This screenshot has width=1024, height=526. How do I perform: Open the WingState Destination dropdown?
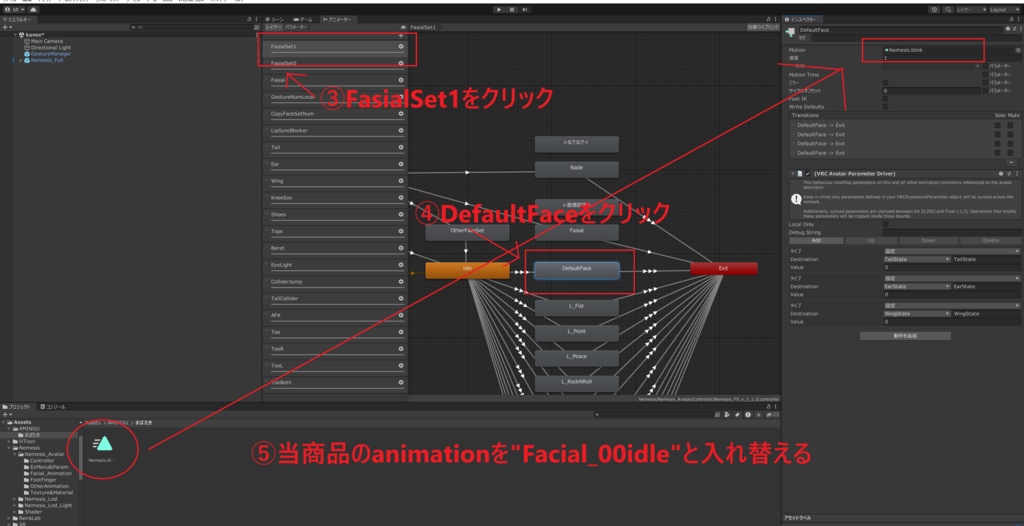pyautogui.click(x=916, y=314)
